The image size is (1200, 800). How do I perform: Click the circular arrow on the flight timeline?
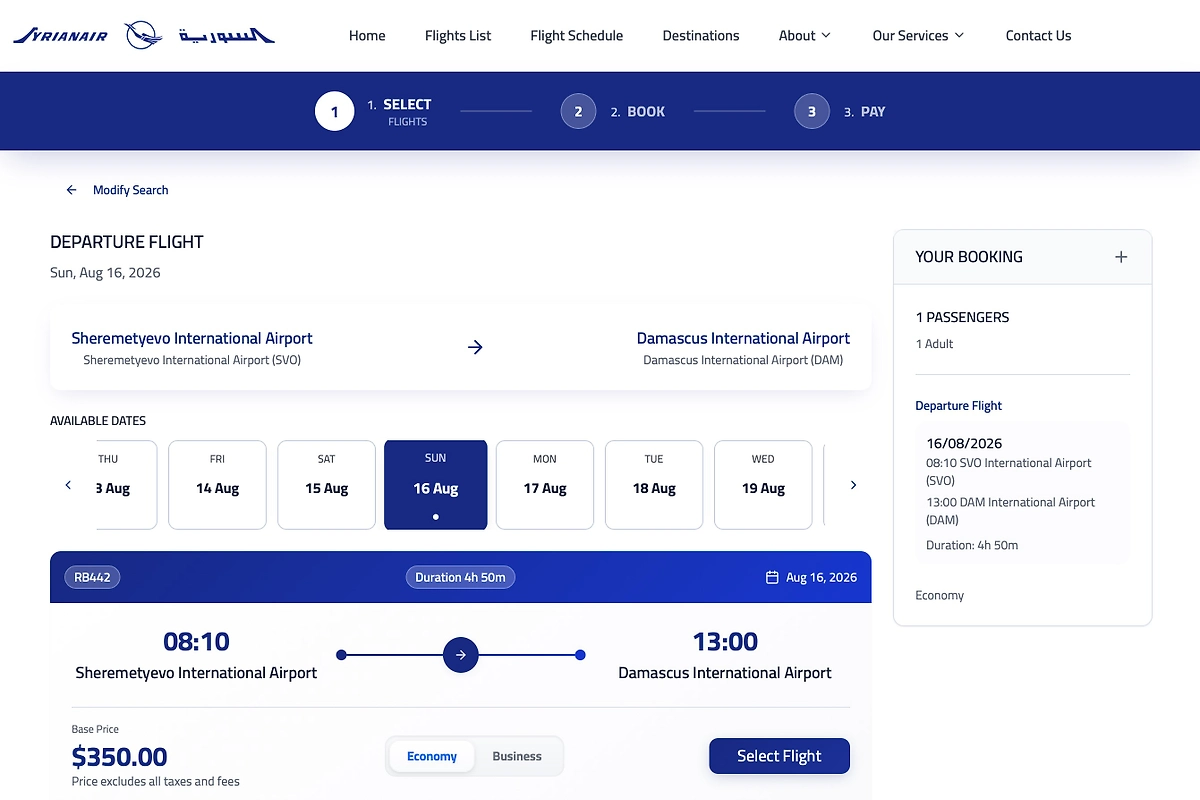pyautogui.click(x=461, y=655)
